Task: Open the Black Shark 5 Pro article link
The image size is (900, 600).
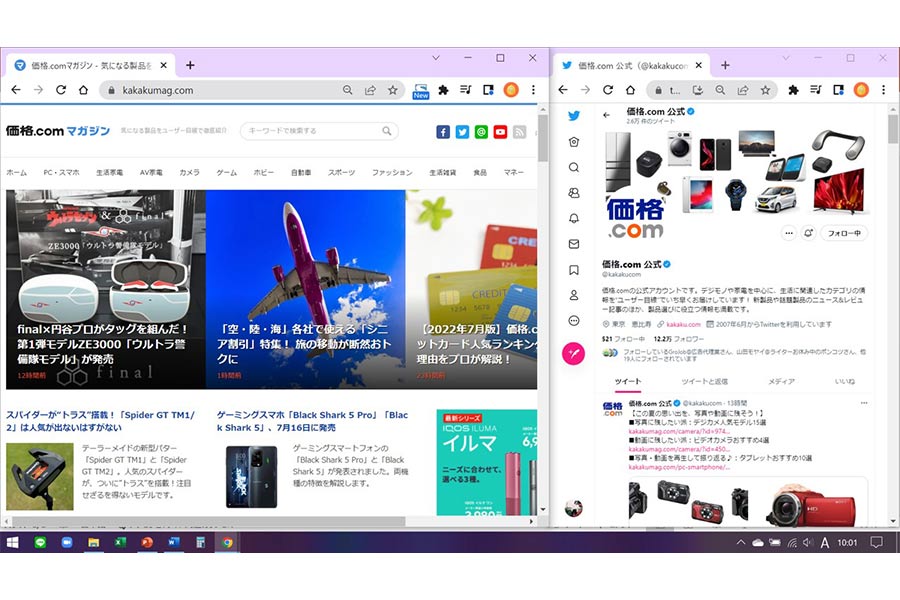Action: pyautogui.click(x=312, y=421)
